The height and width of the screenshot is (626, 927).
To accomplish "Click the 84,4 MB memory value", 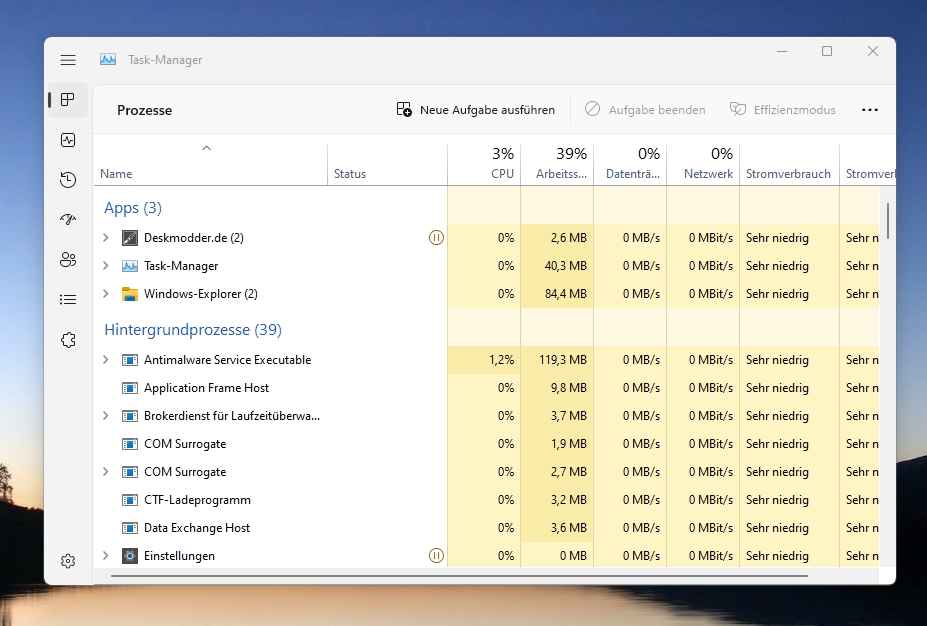I will [x=566, y=294].
